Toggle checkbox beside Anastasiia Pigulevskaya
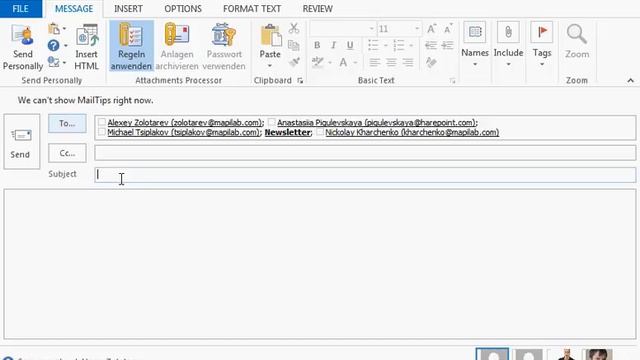The width and height of the screenshot is (640, 360). (271, 122)
